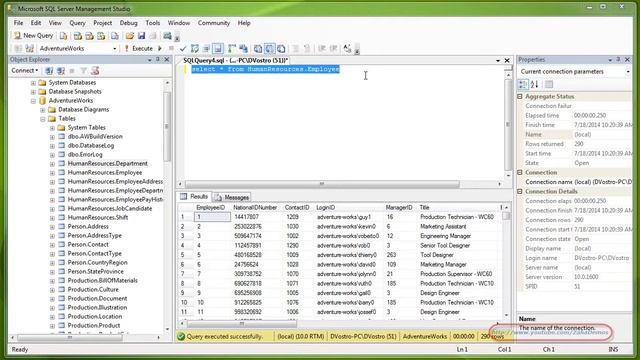
Task: Select the Person.StateProvince table
Action: 96,271
